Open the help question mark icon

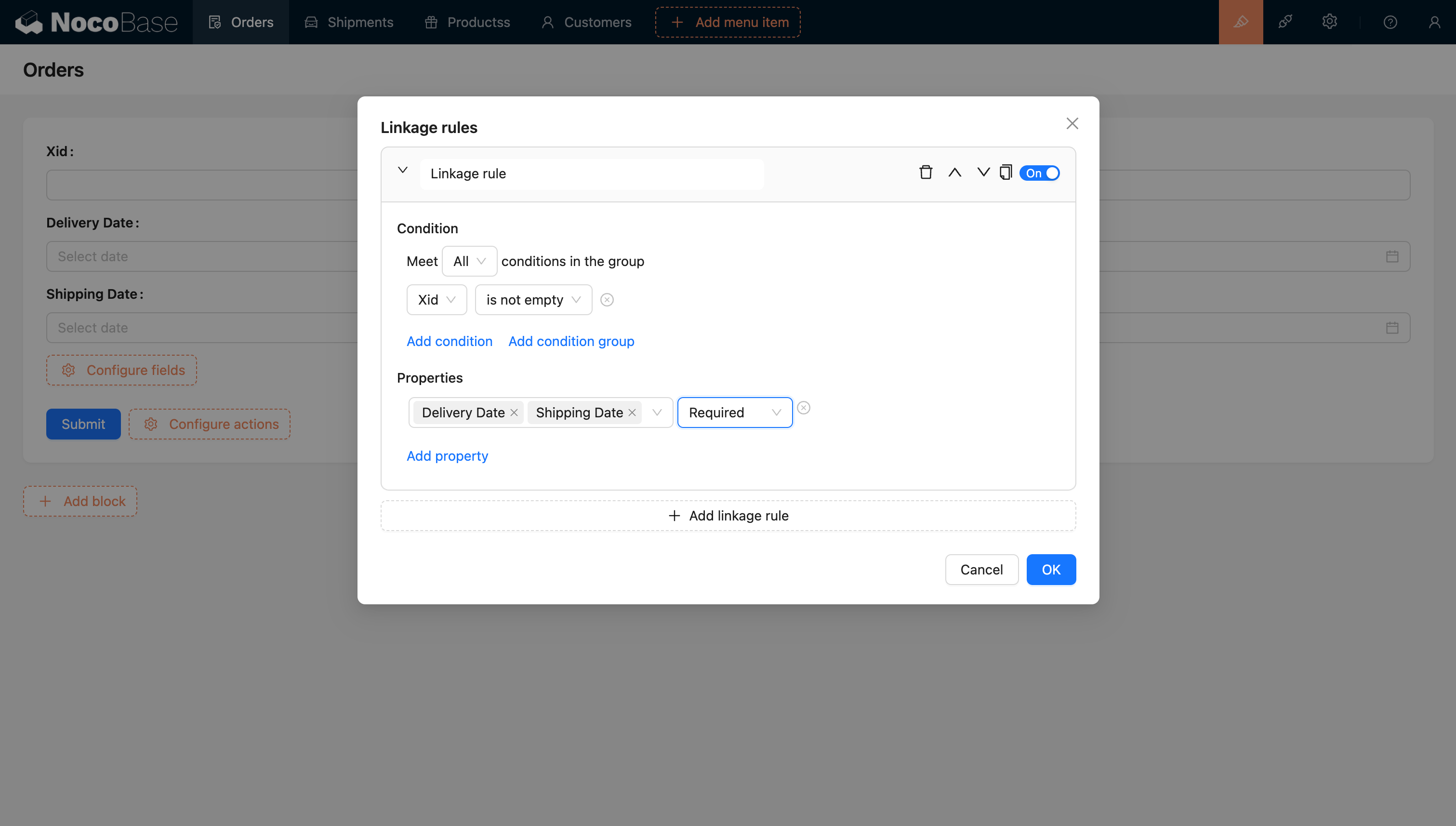pos(1390,22)
